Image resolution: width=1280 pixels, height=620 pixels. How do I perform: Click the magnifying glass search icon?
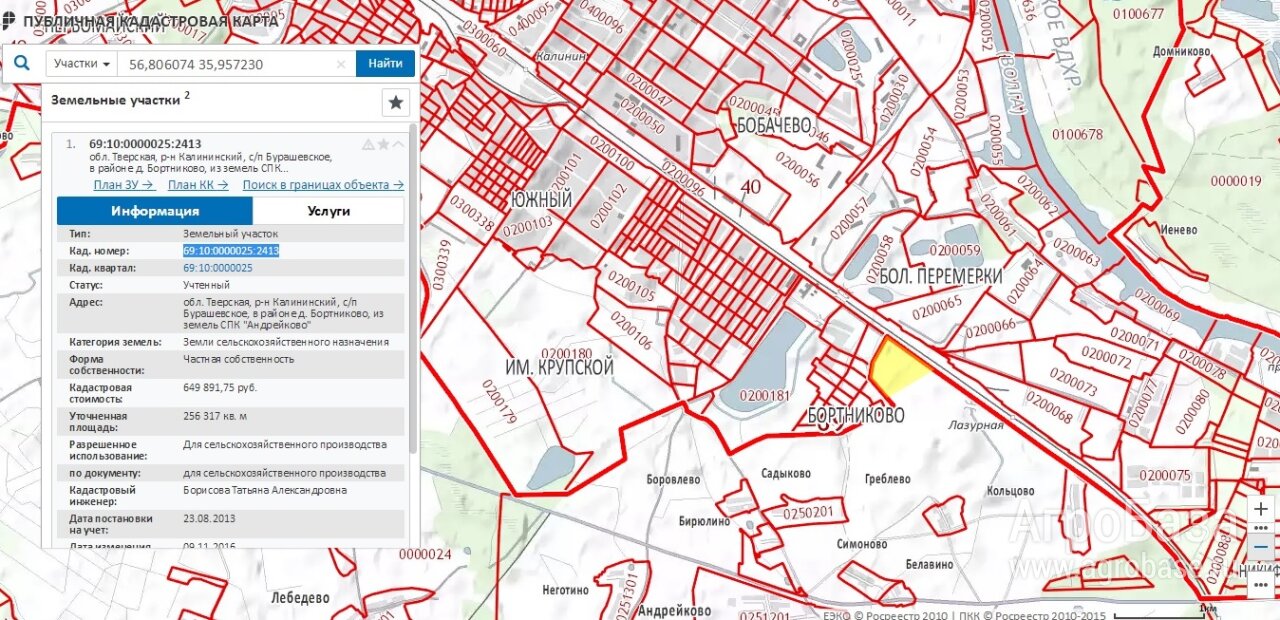[x=21, y=64]
